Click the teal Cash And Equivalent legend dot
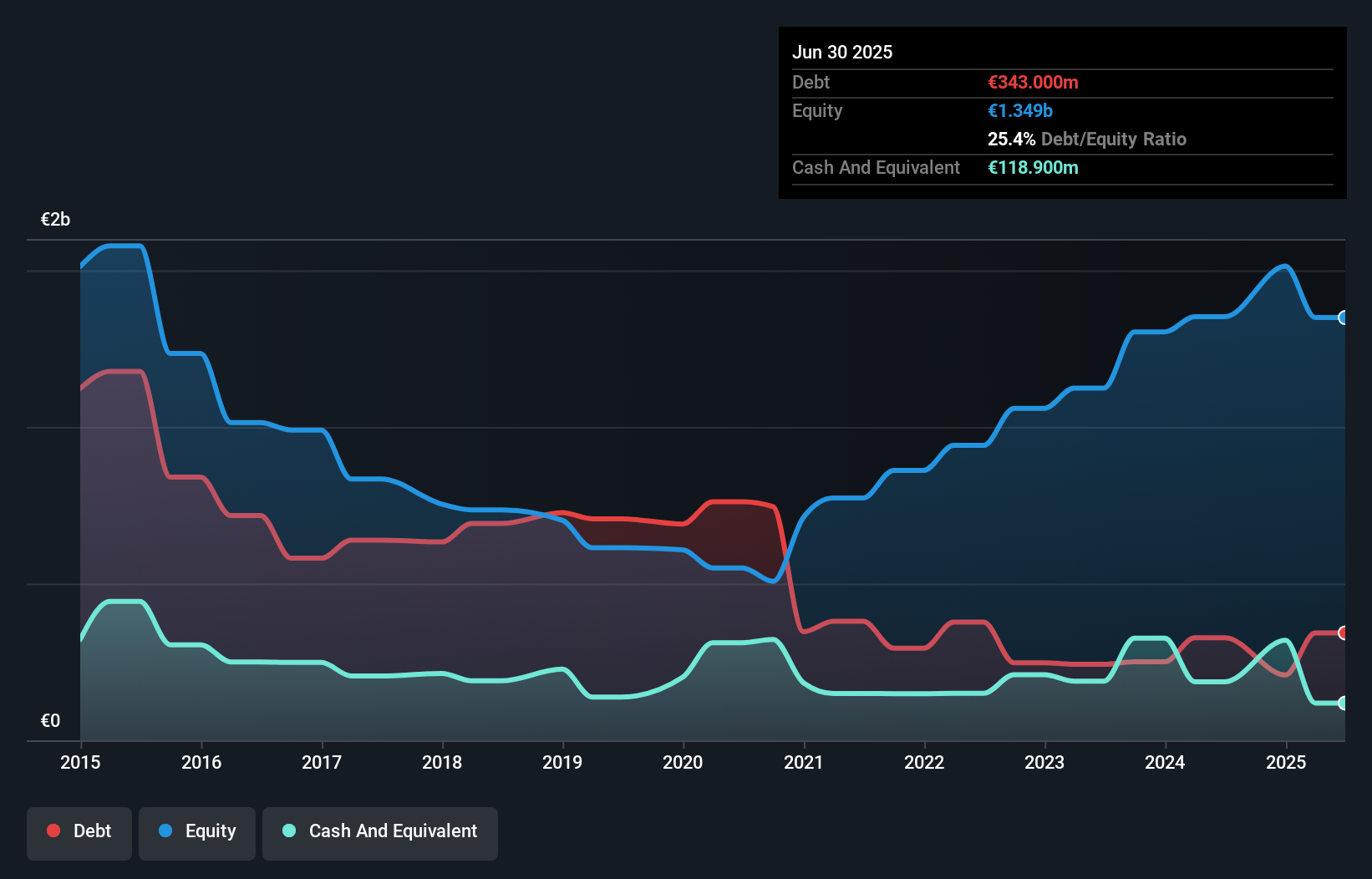1372x879 pixels. click(287, 831)
